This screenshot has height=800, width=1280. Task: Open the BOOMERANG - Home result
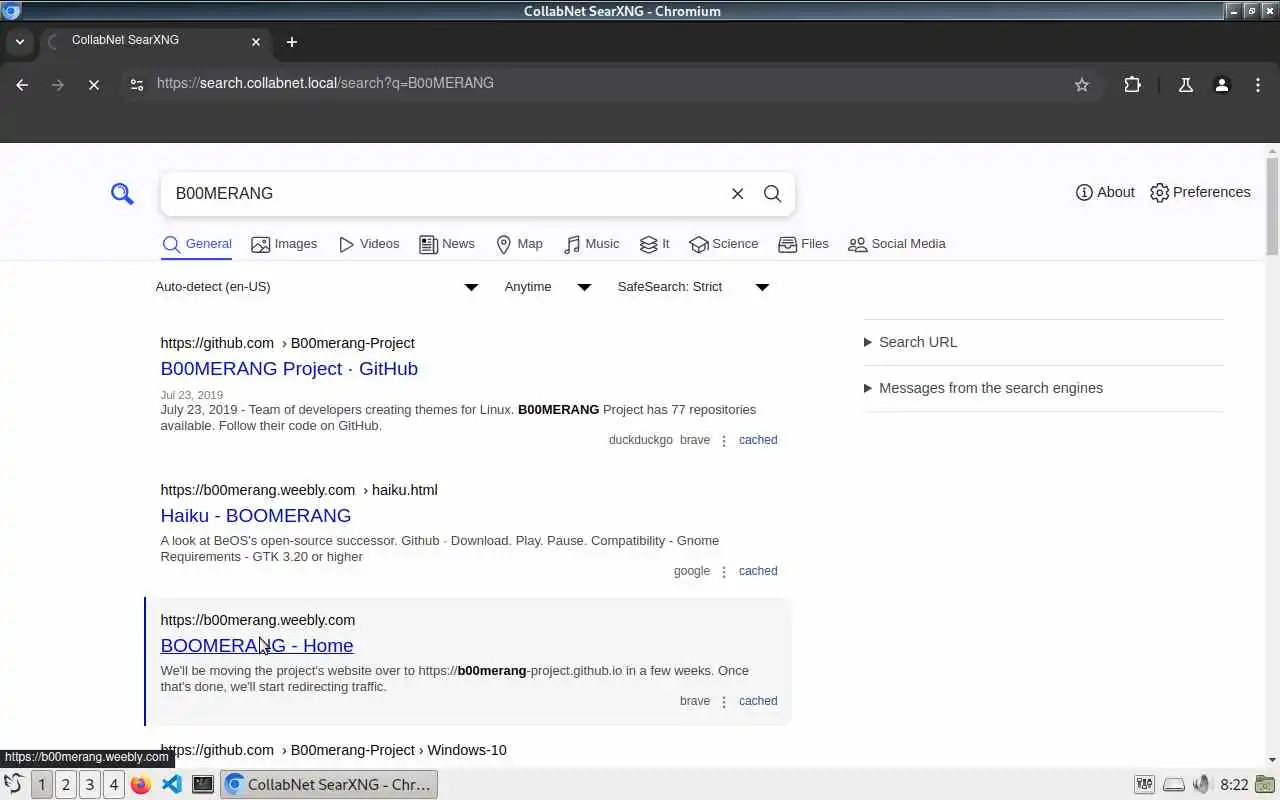click(257, 646)
